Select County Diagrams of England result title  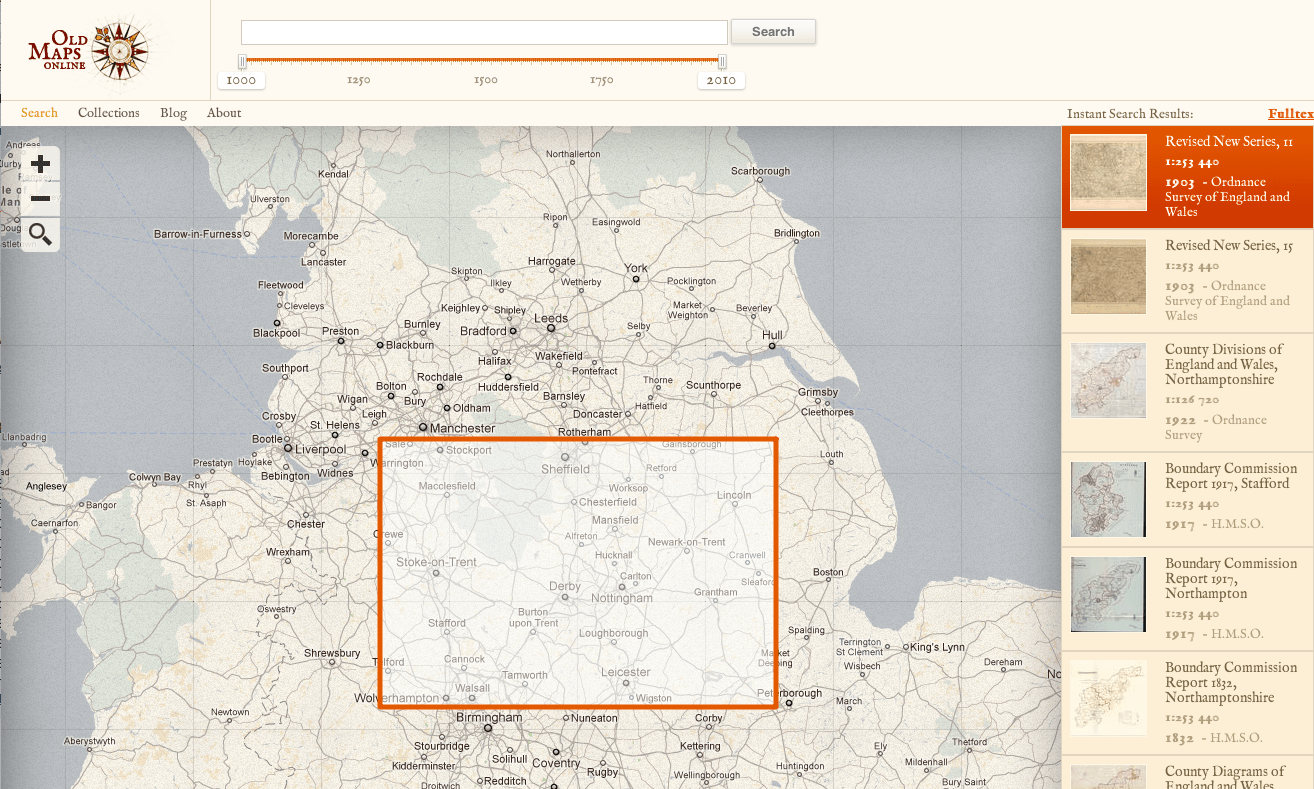click(x=1225, y=778)
